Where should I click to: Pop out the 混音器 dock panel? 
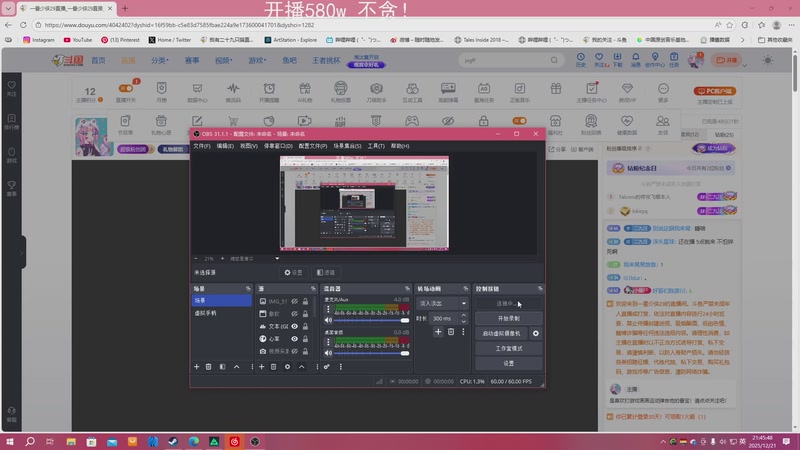tap(407, 289)
